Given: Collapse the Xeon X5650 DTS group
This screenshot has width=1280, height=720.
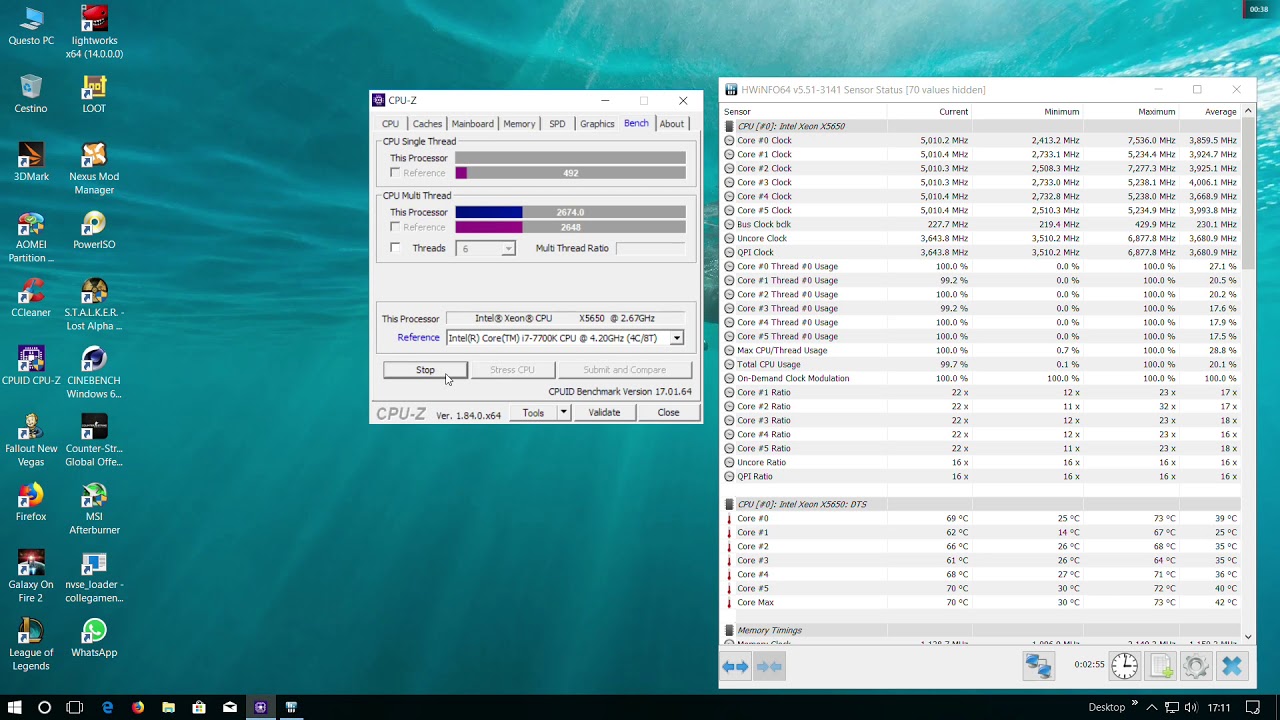Looking at the screenshot, I should tap(729, 504).
